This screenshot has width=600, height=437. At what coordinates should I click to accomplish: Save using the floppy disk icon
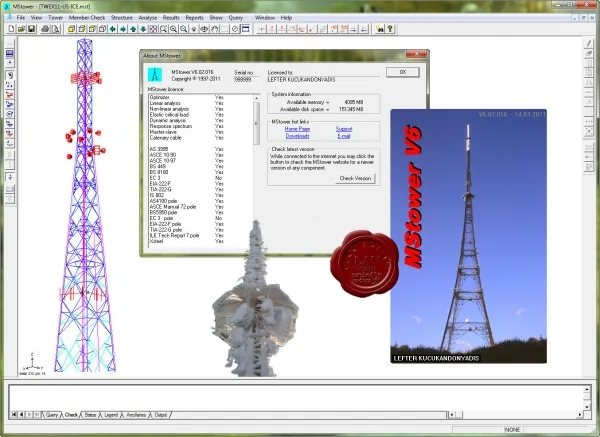click(x=31, y=29)
